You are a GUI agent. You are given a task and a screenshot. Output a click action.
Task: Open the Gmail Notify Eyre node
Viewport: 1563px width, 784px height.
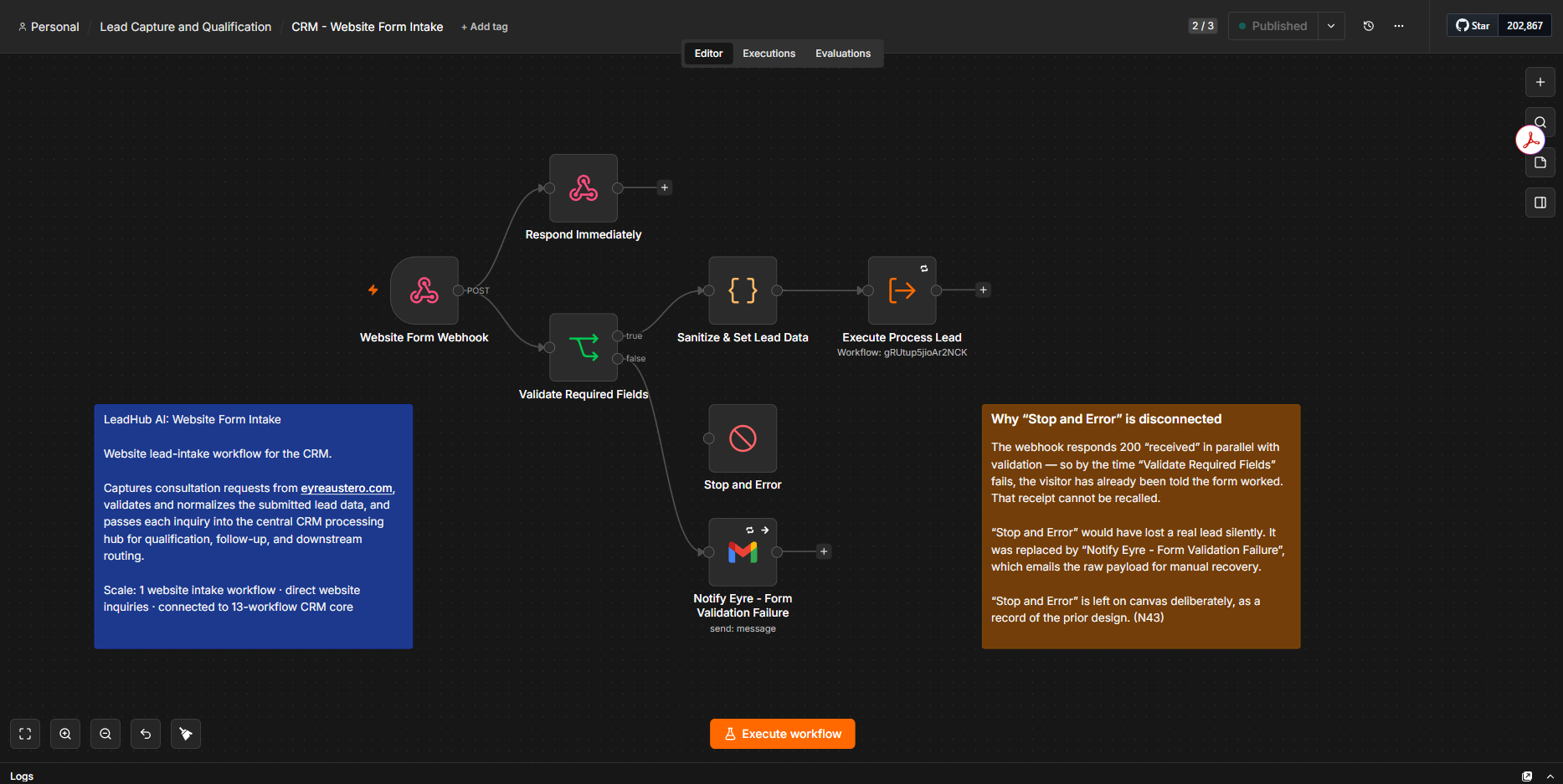tap(743, 552)
